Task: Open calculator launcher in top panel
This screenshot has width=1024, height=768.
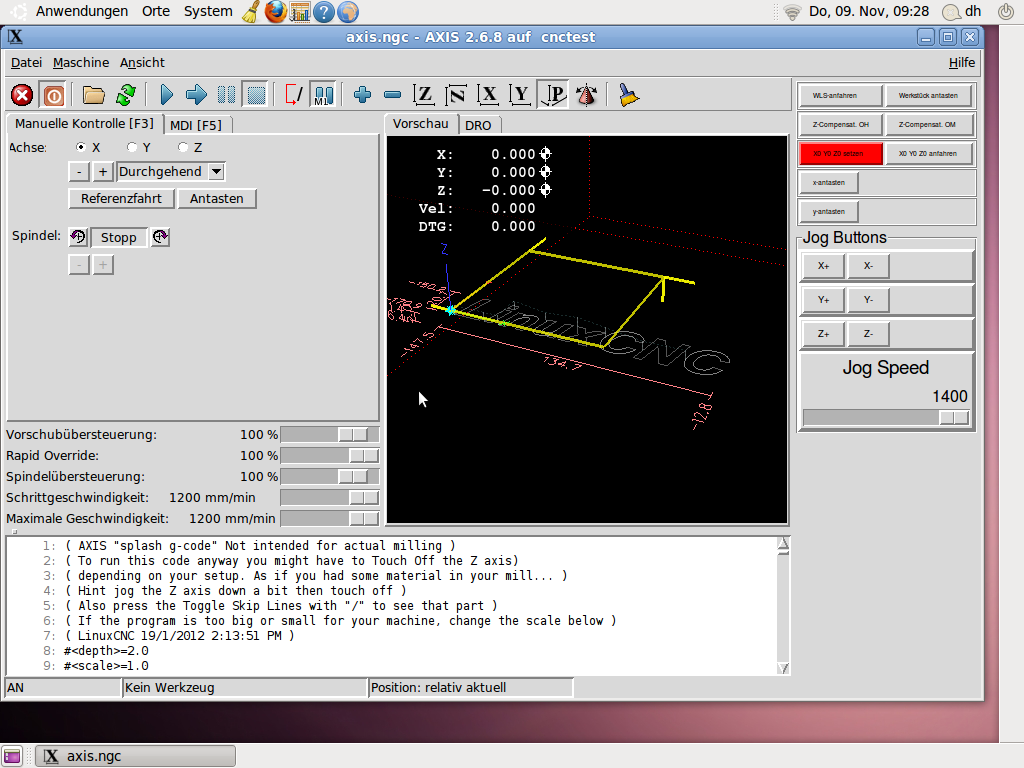Action: click(300, 11)
